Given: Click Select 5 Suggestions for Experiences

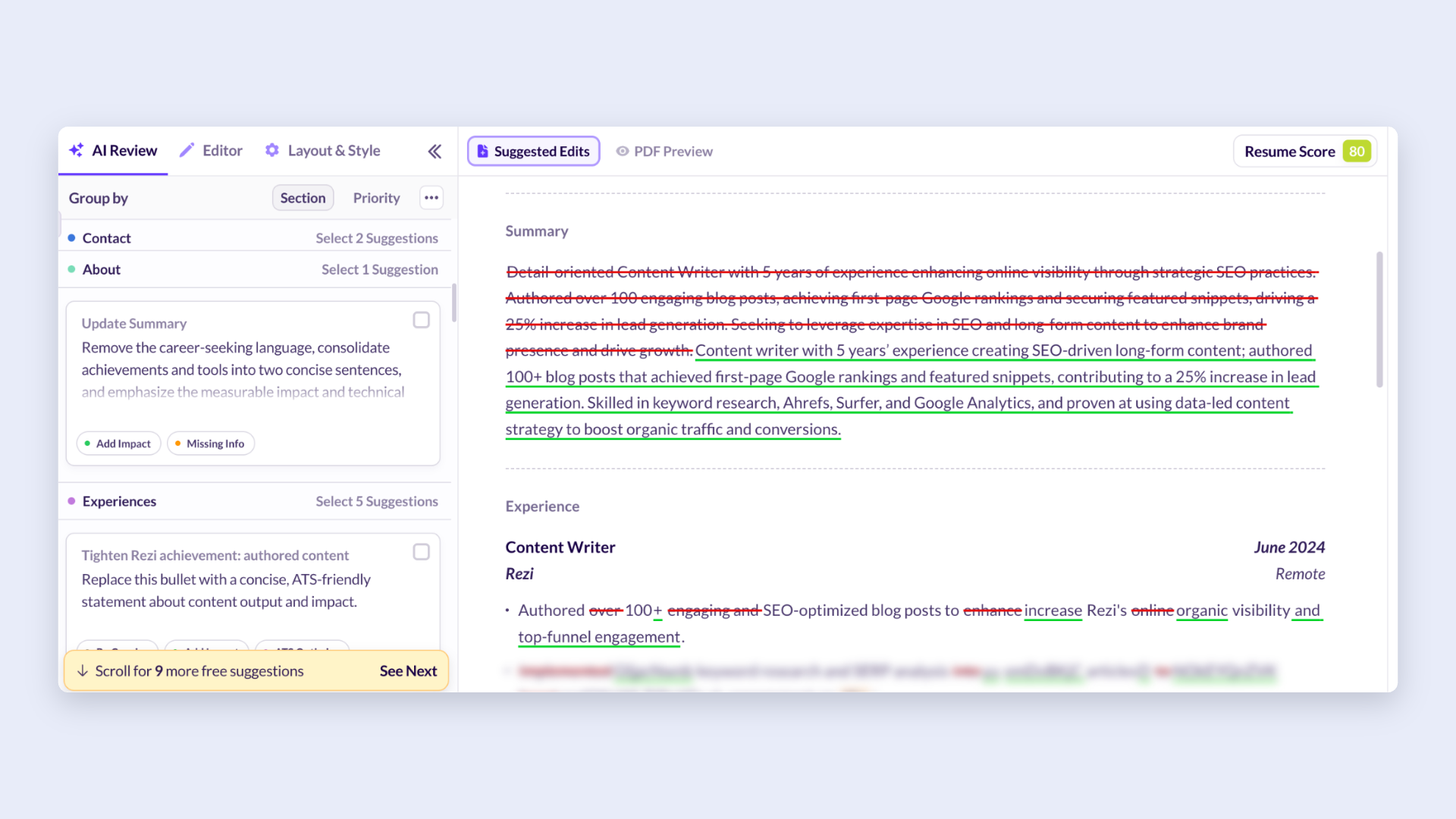Looking at the screenshot, I should click(377, 501).
